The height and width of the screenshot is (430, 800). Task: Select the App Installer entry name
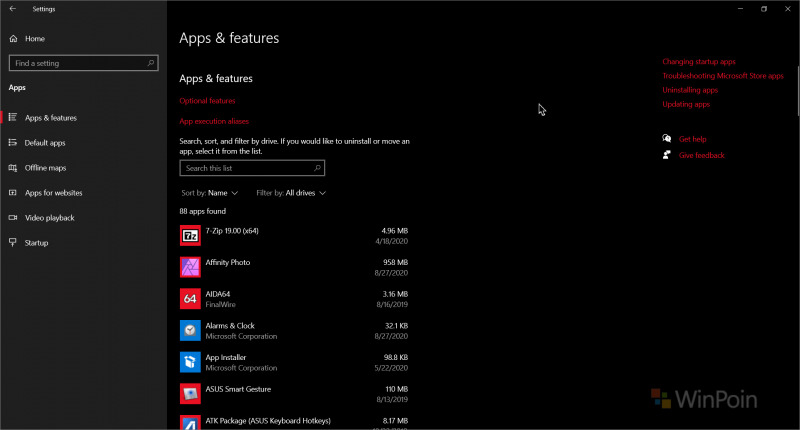(x=226, y=358)
